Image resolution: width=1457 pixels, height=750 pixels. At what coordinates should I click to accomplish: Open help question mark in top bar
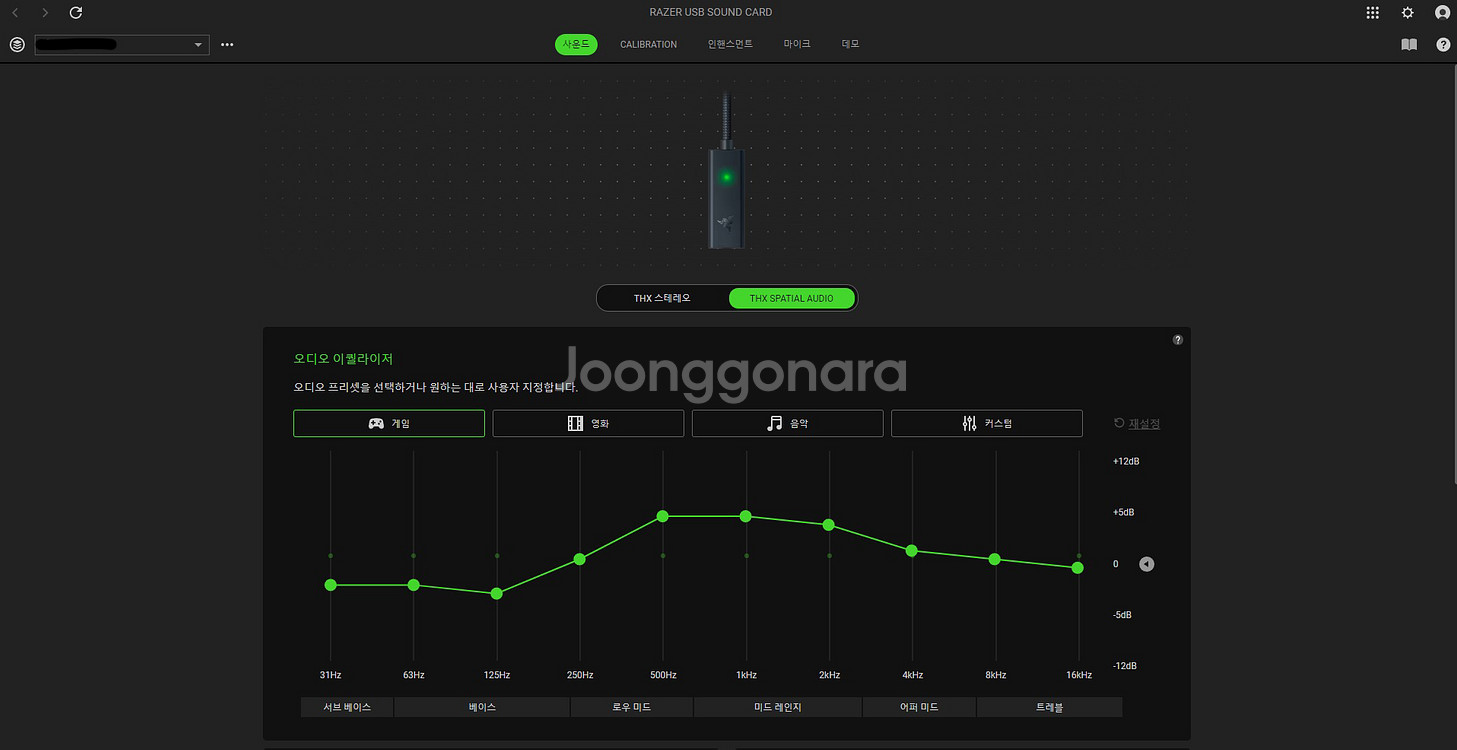click(x=1443, y=45)
